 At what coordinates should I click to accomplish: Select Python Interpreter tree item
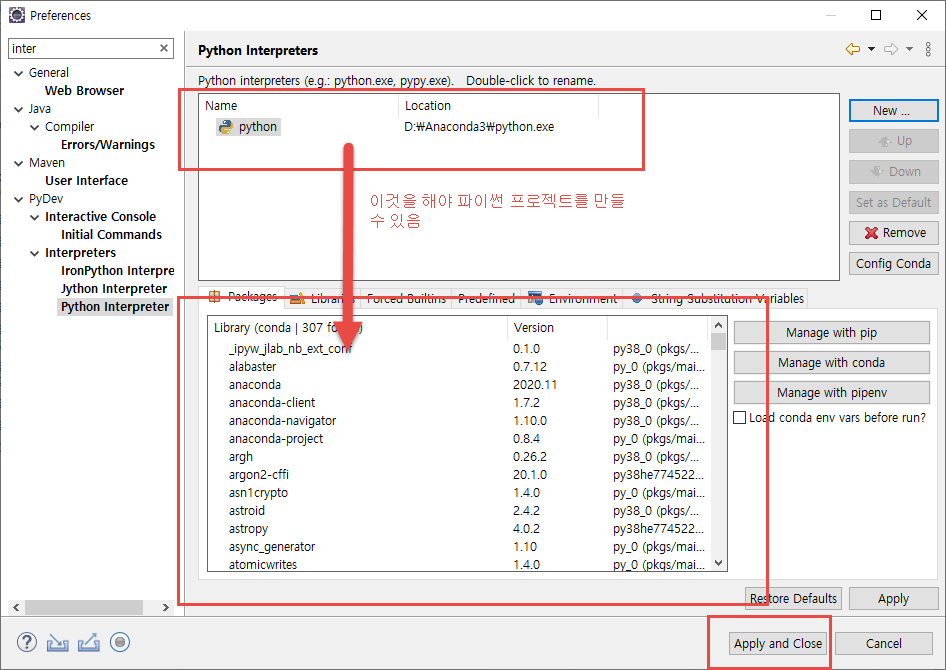coord(115,307)
